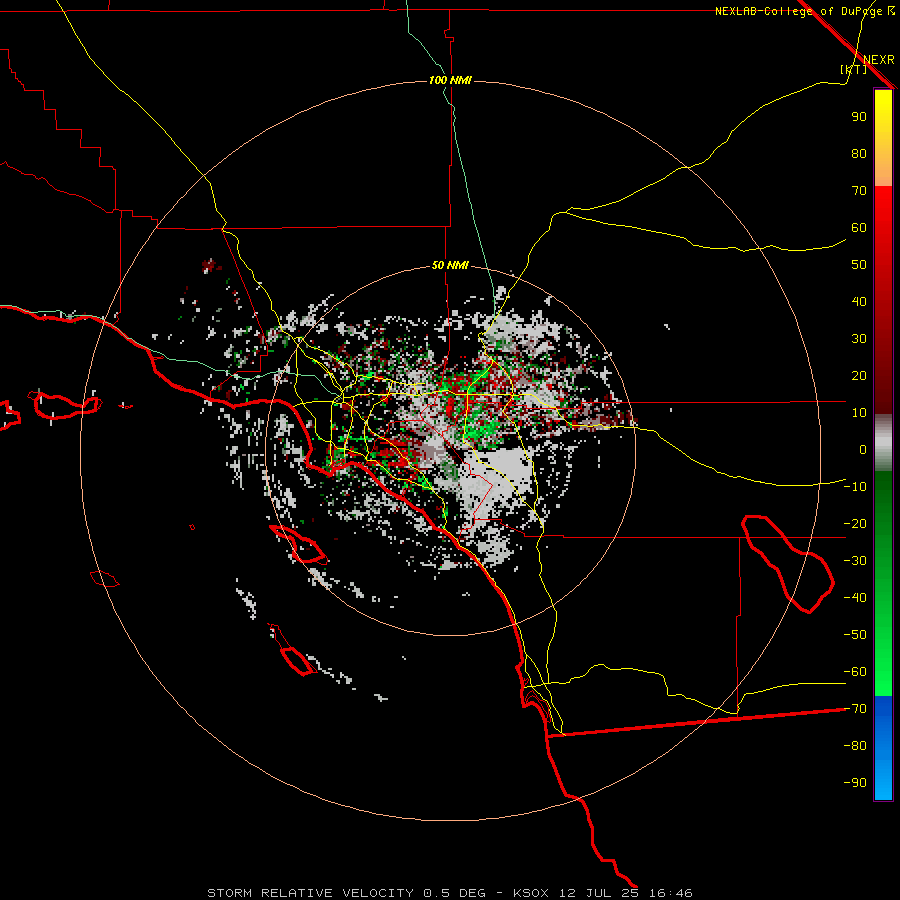This screenshot has width=900, height=900.
Task: Click "STORM RELATIVE VELOCITY" in the footer
Action: point(310,893)
